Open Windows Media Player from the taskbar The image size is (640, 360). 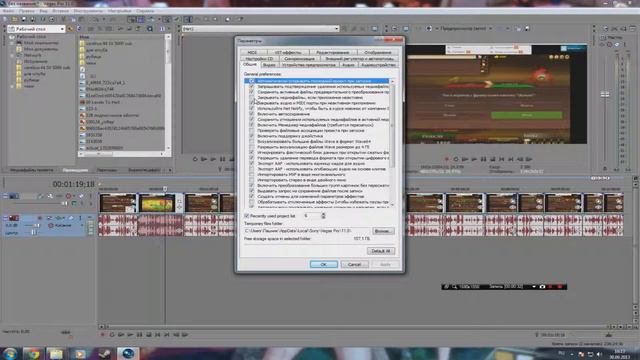80,353
